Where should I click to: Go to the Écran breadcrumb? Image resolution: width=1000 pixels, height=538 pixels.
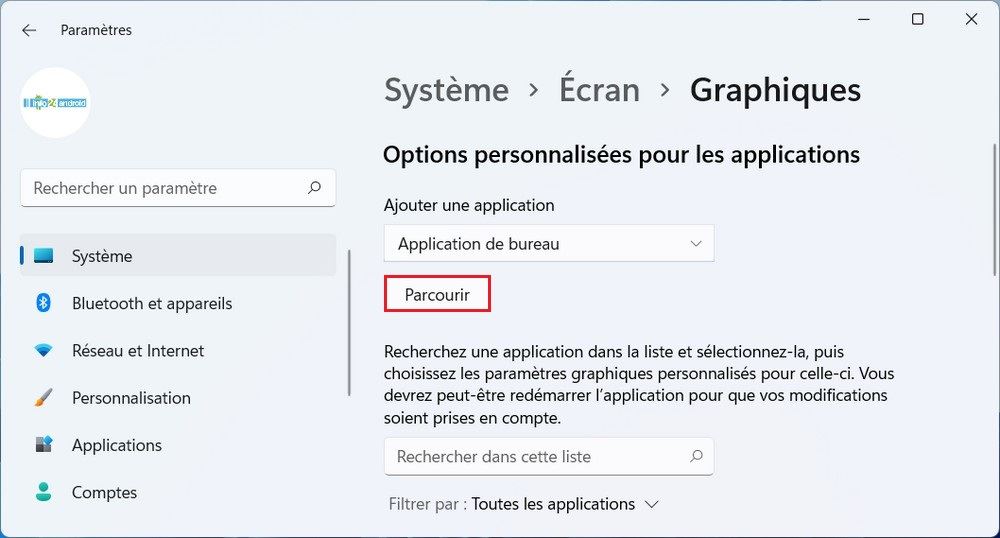599,90
